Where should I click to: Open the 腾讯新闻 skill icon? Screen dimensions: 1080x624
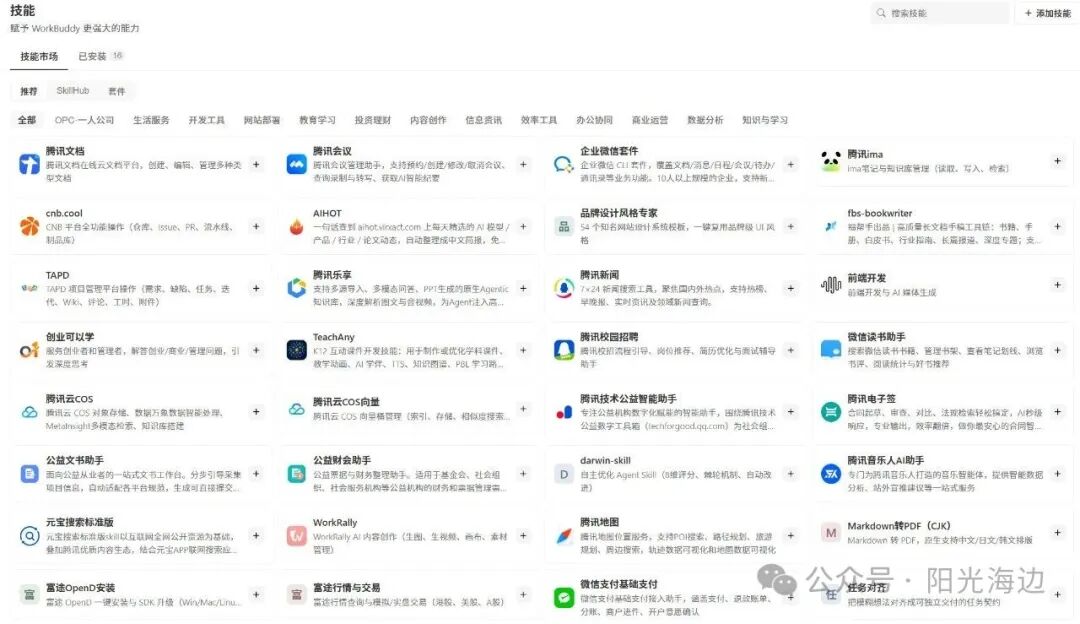[563, 288]
